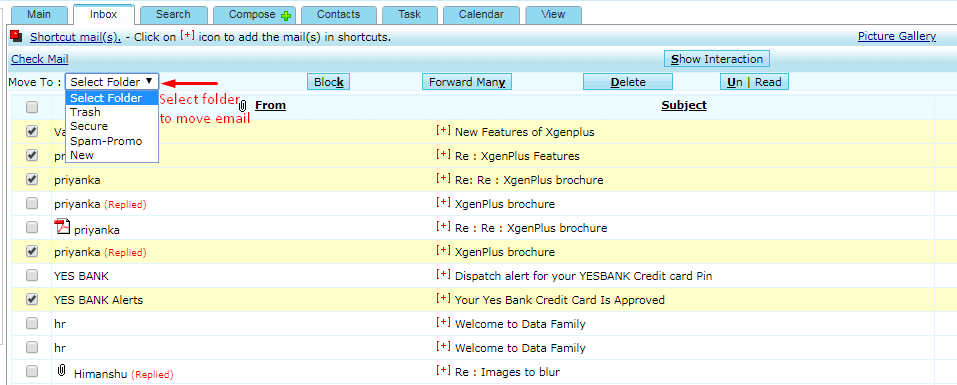Image resolution: width=957 pixels, height=385 pixels.
Task: Choose Trash in the folder dropdown
Action: pos(112,112)
